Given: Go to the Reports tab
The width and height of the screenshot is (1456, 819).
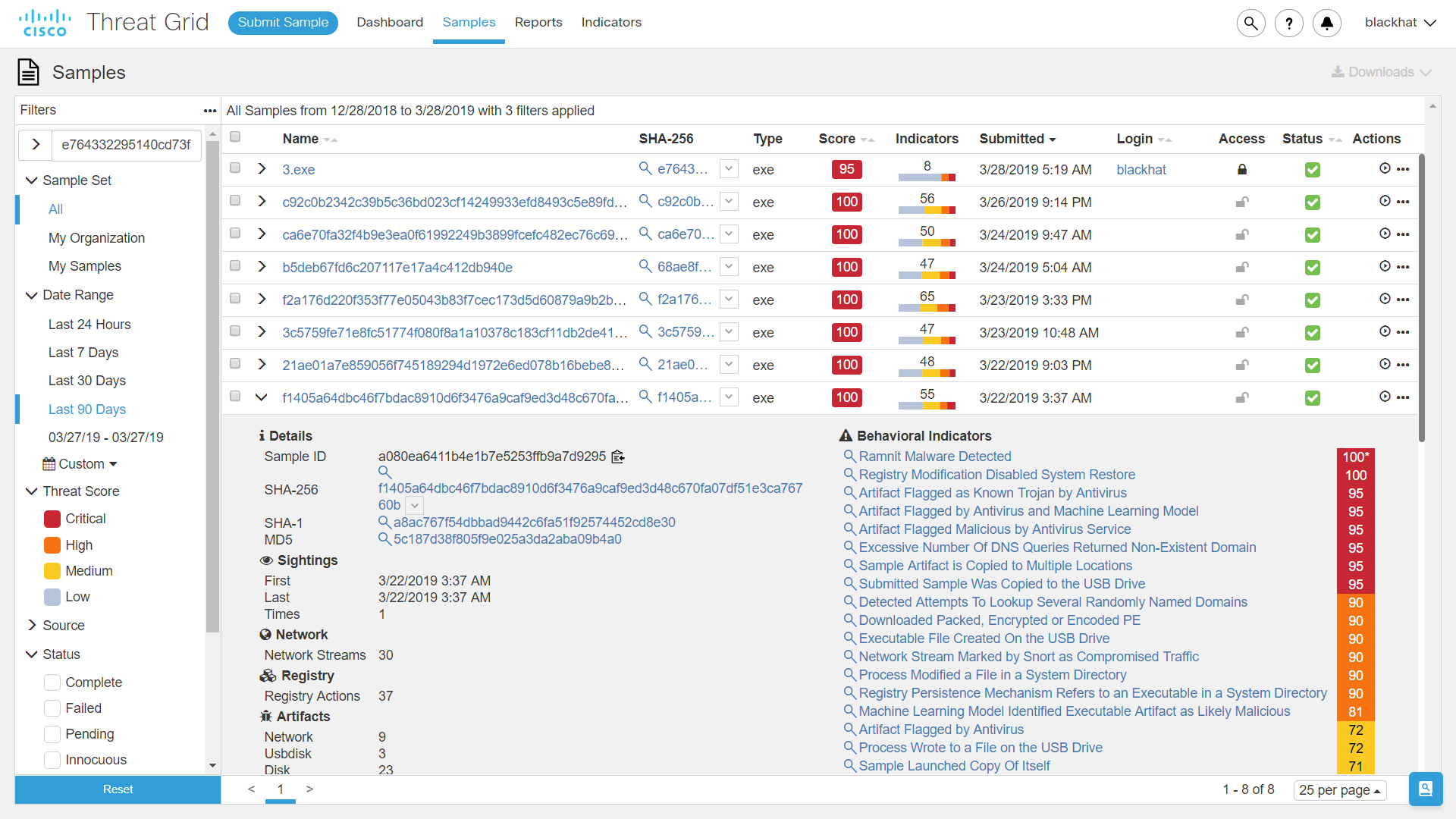Looking at the screenshot, I should pyautogui.click(x=538, y=23).
